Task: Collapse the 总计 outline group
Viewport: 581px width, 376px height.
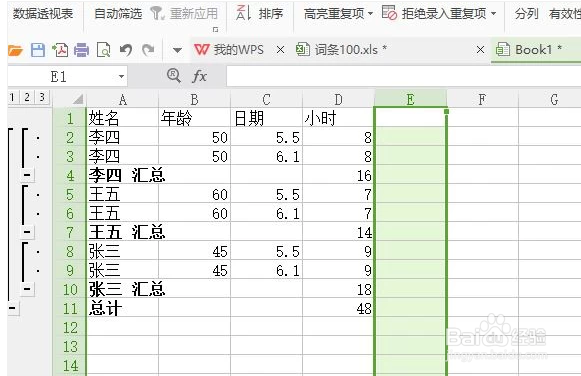Action: [13, 308]
